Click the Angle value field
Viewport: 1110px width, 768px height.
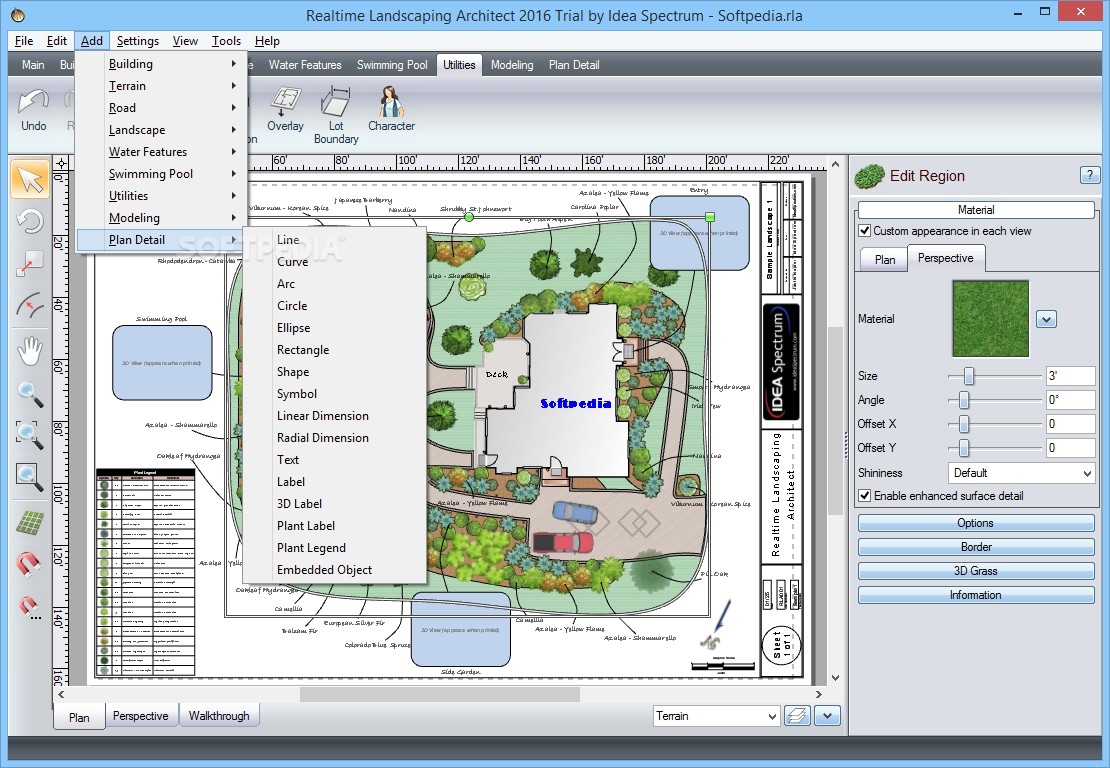coord(1070,400)
